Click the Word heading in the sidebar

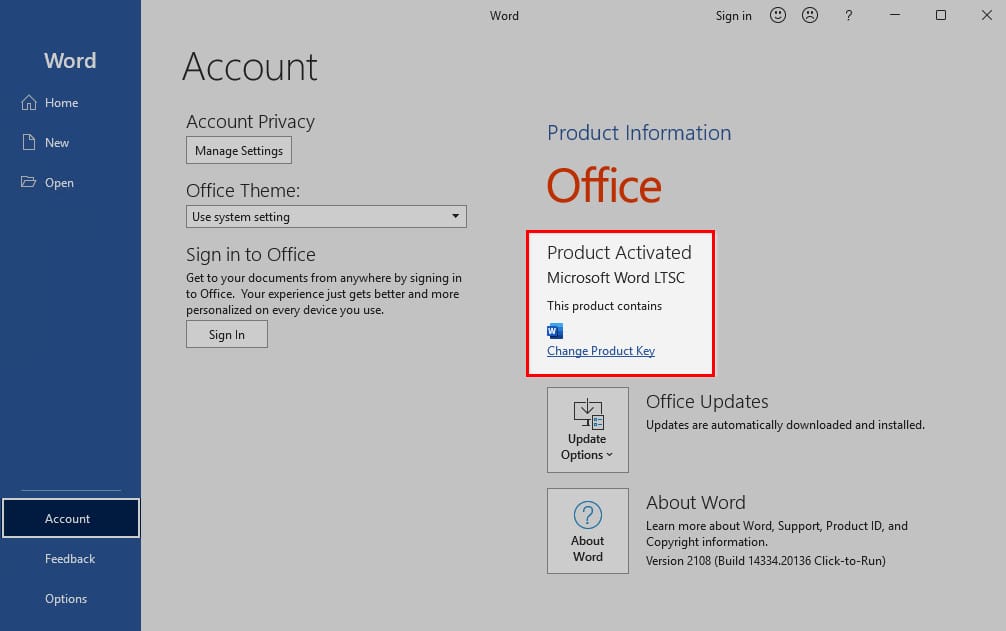[70, 60]
